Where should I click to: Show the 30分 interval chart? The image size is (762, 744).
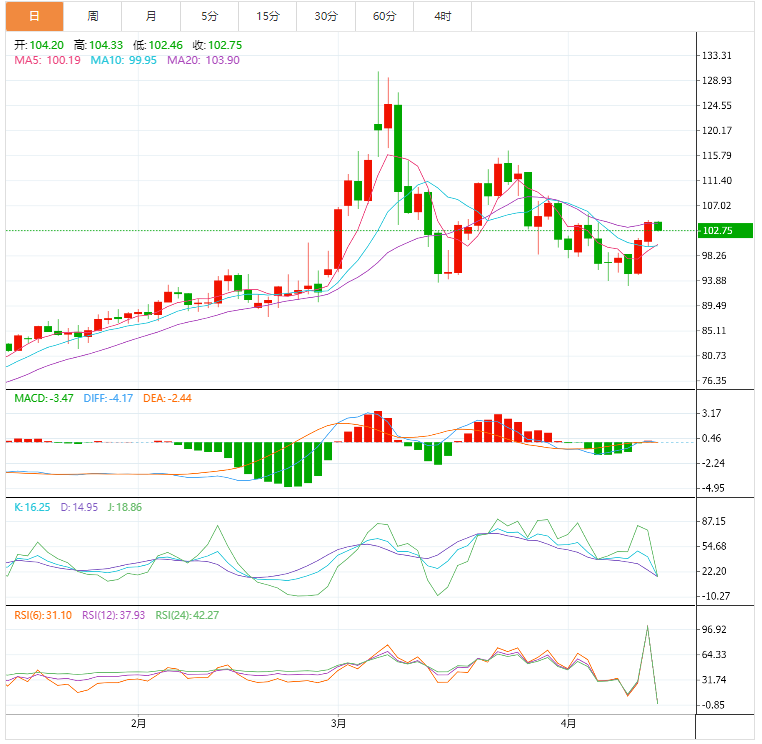pyautogui.click(x=326, y=16)
